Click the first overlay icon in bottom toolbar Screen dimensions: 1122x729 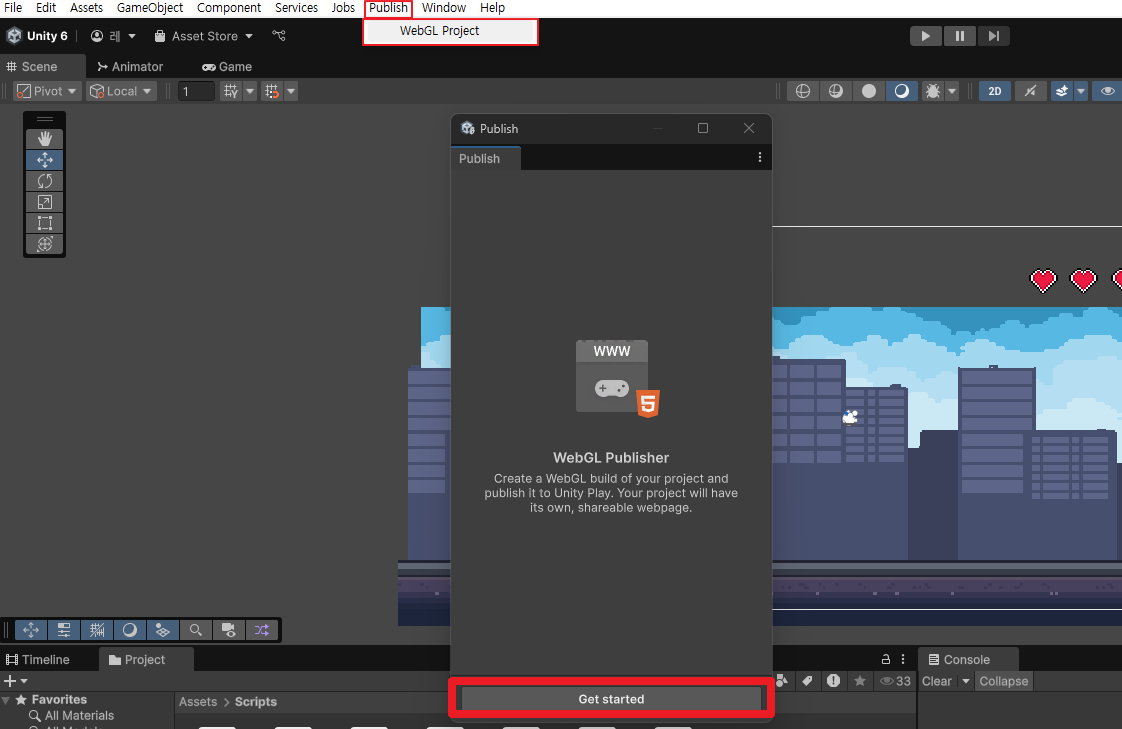pos(31,630)
